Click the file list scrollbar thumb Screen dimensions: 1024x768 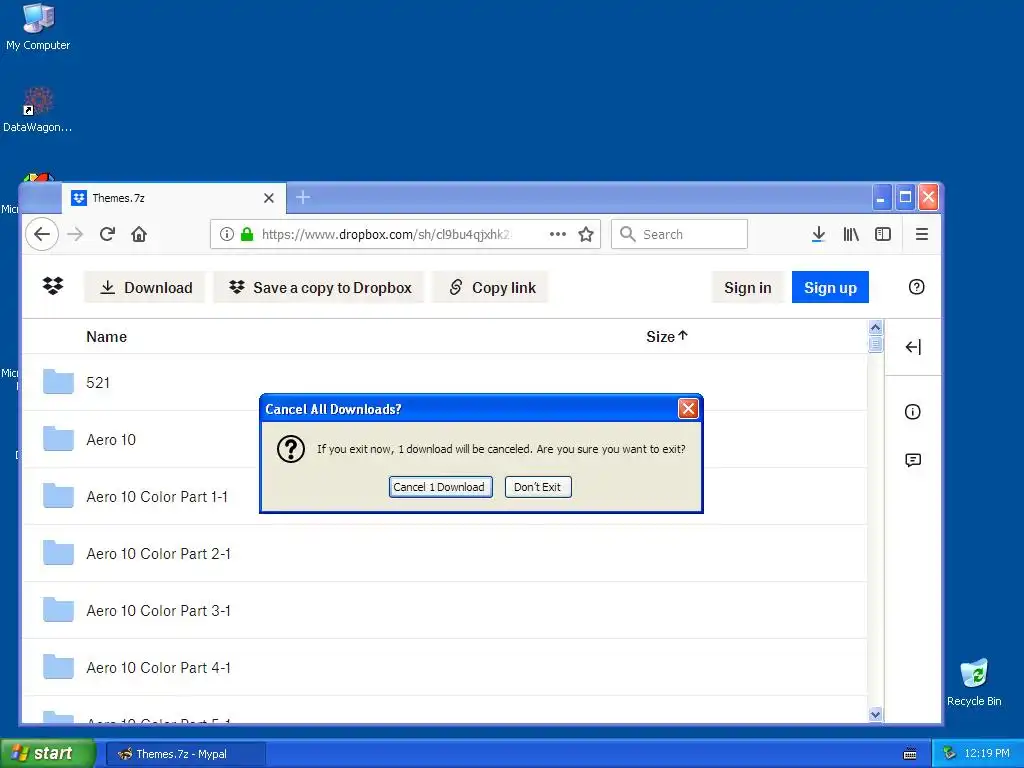point(876,344)
